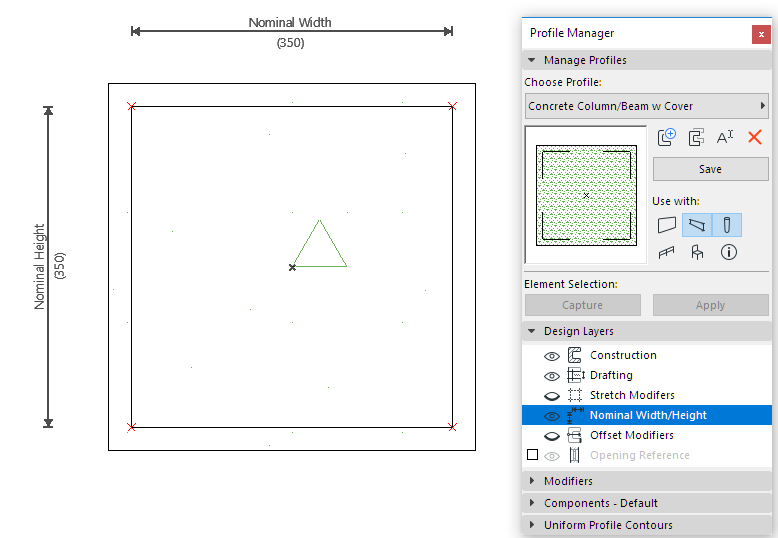Close the Profile Manager panel
The height and width of the screenshot is (538, 778).
click(761, 34)
